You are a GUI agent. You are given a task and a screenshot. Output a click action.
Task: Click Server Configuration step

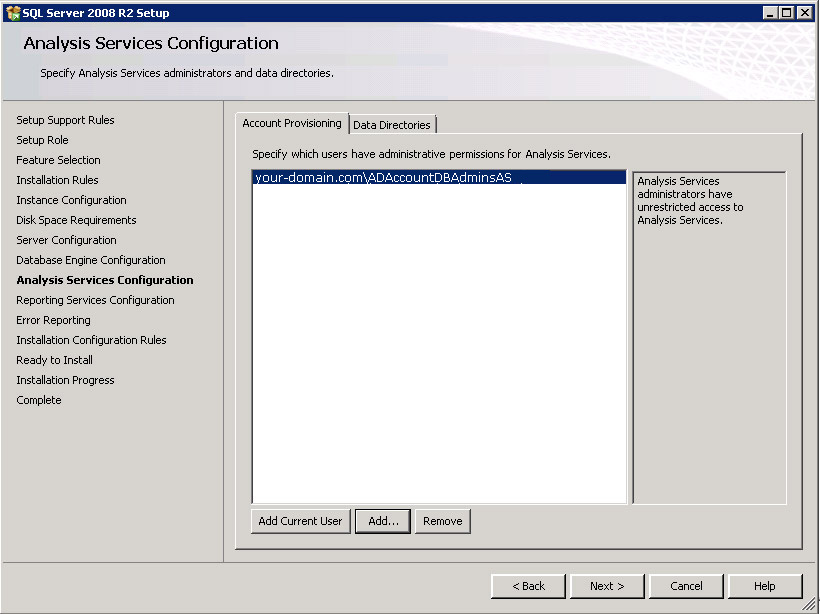click(66, 240)
